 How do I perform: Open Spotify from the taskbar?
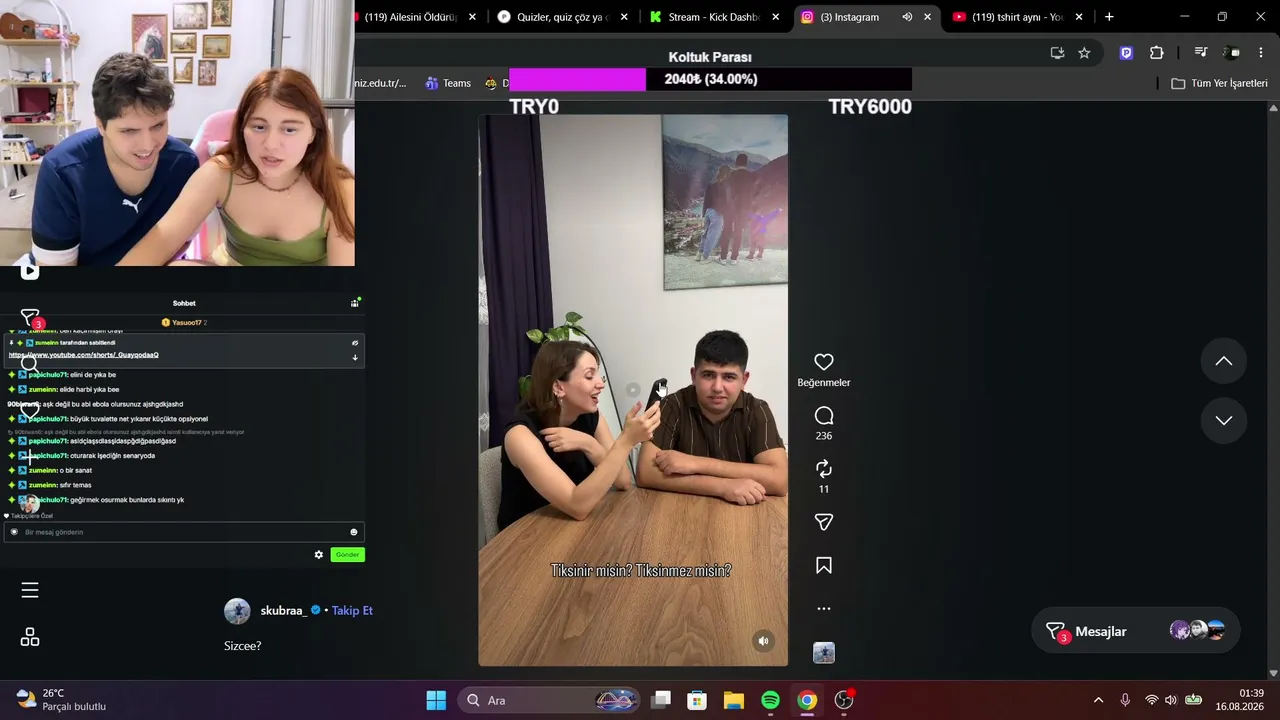pyautogui.click(x=770, y=700)
